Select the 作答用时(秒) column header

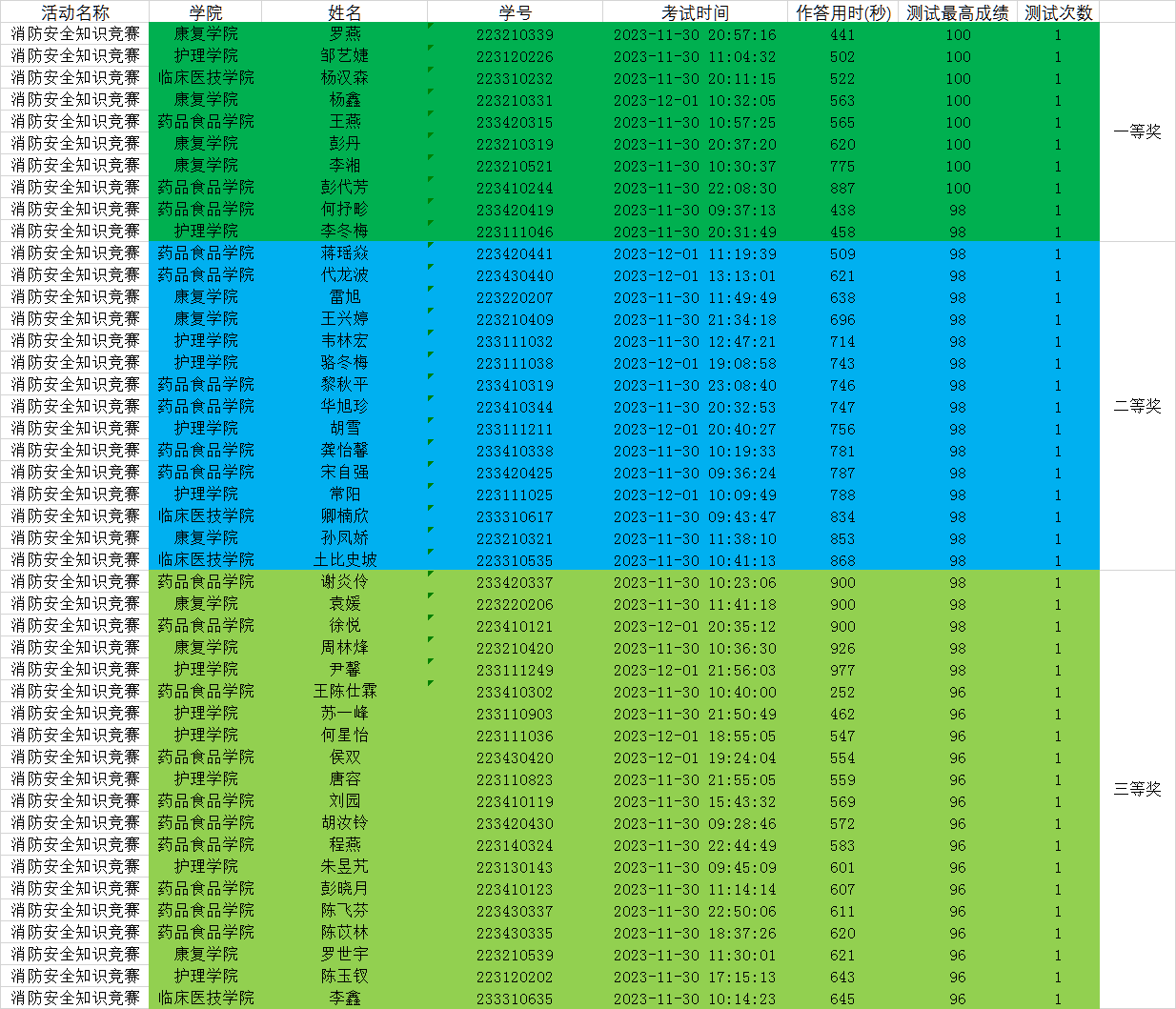(x=842, y=12)
